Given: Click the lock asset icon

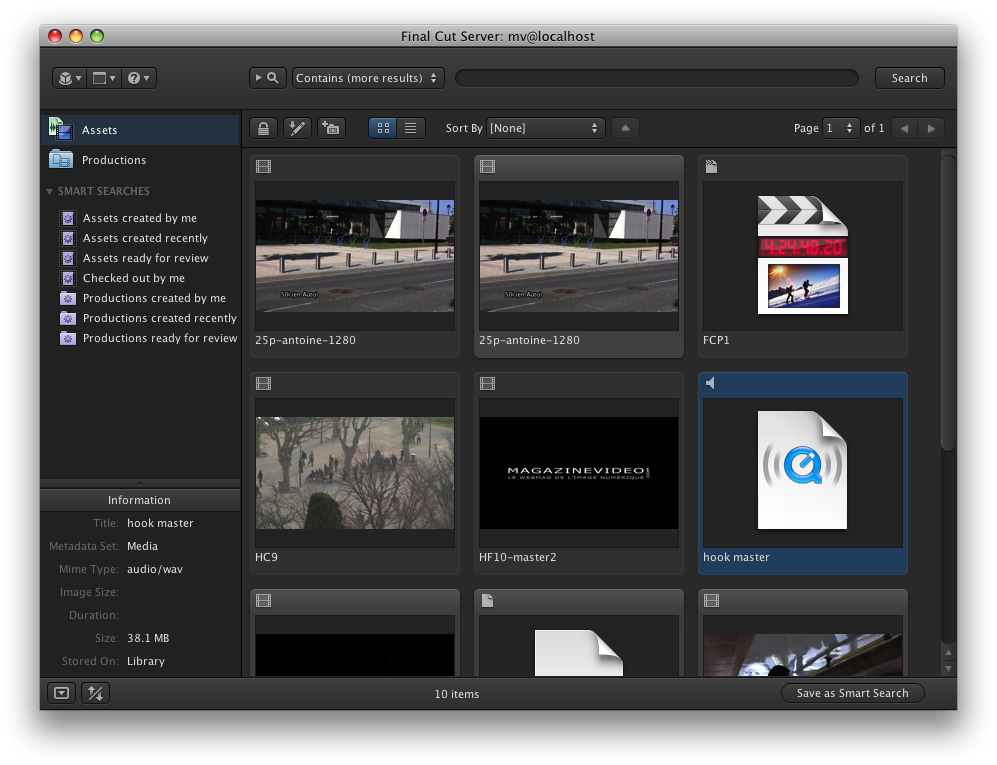Looking at the screenshot, I should pyautogui.click(x=263, y=128).
